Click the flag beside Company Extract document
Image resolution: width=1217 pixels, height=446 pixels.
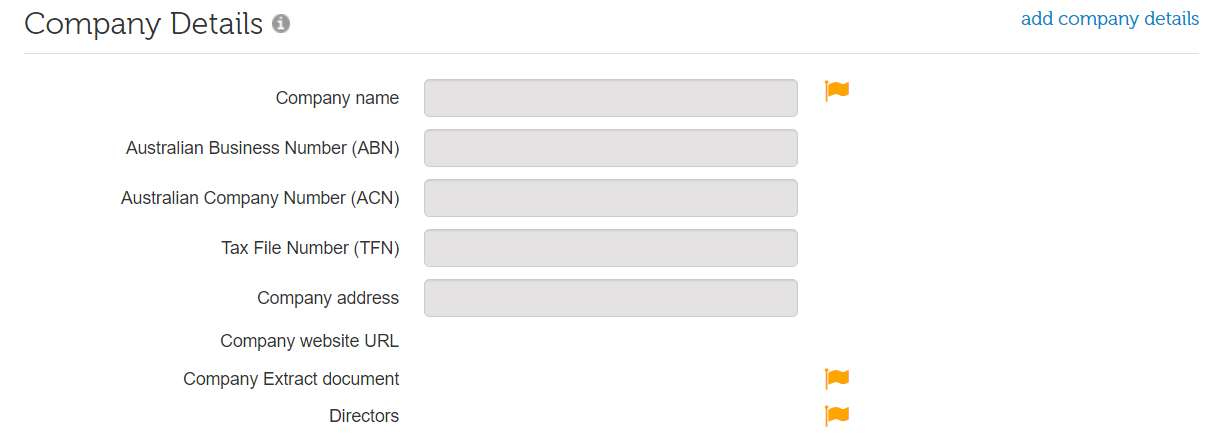[836, 379]
